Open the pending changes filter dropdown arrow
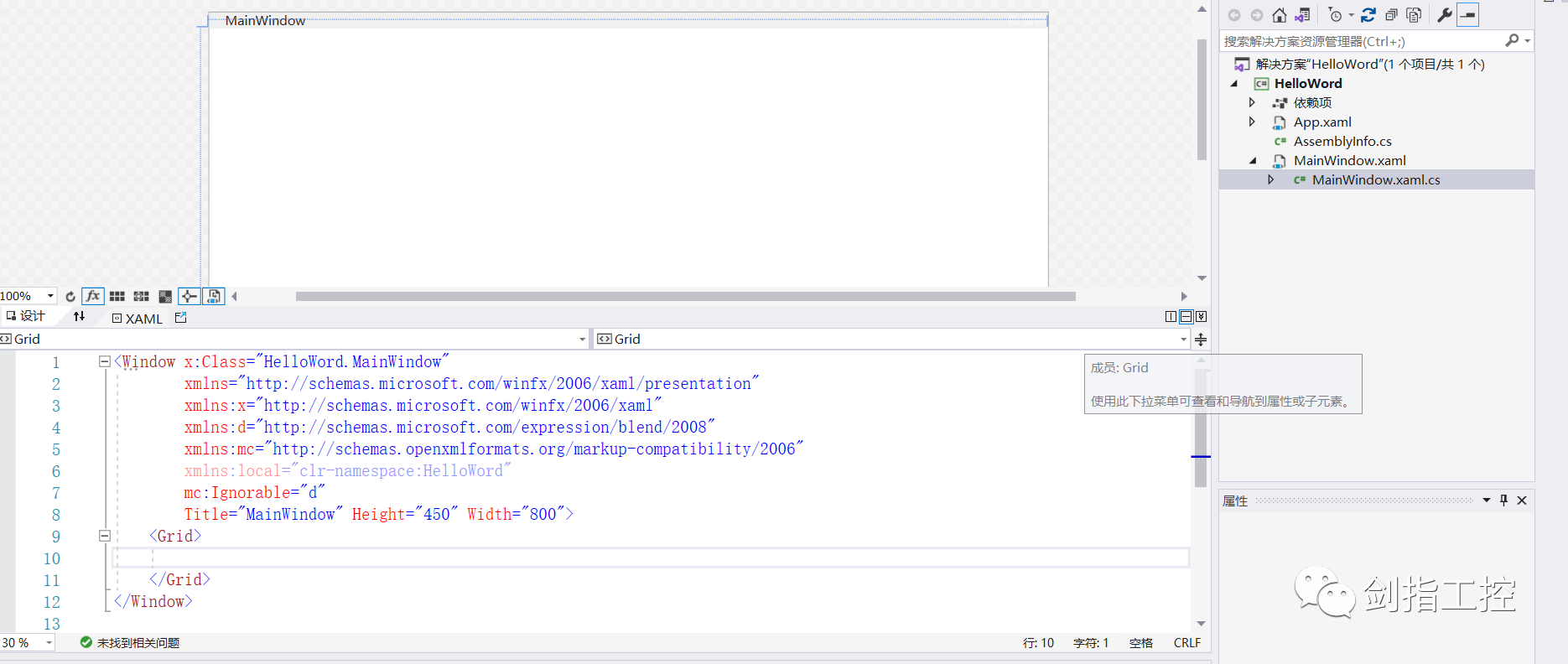Screen dimensions: 1568x664 pyautogui.click(x=1351, y=15)
